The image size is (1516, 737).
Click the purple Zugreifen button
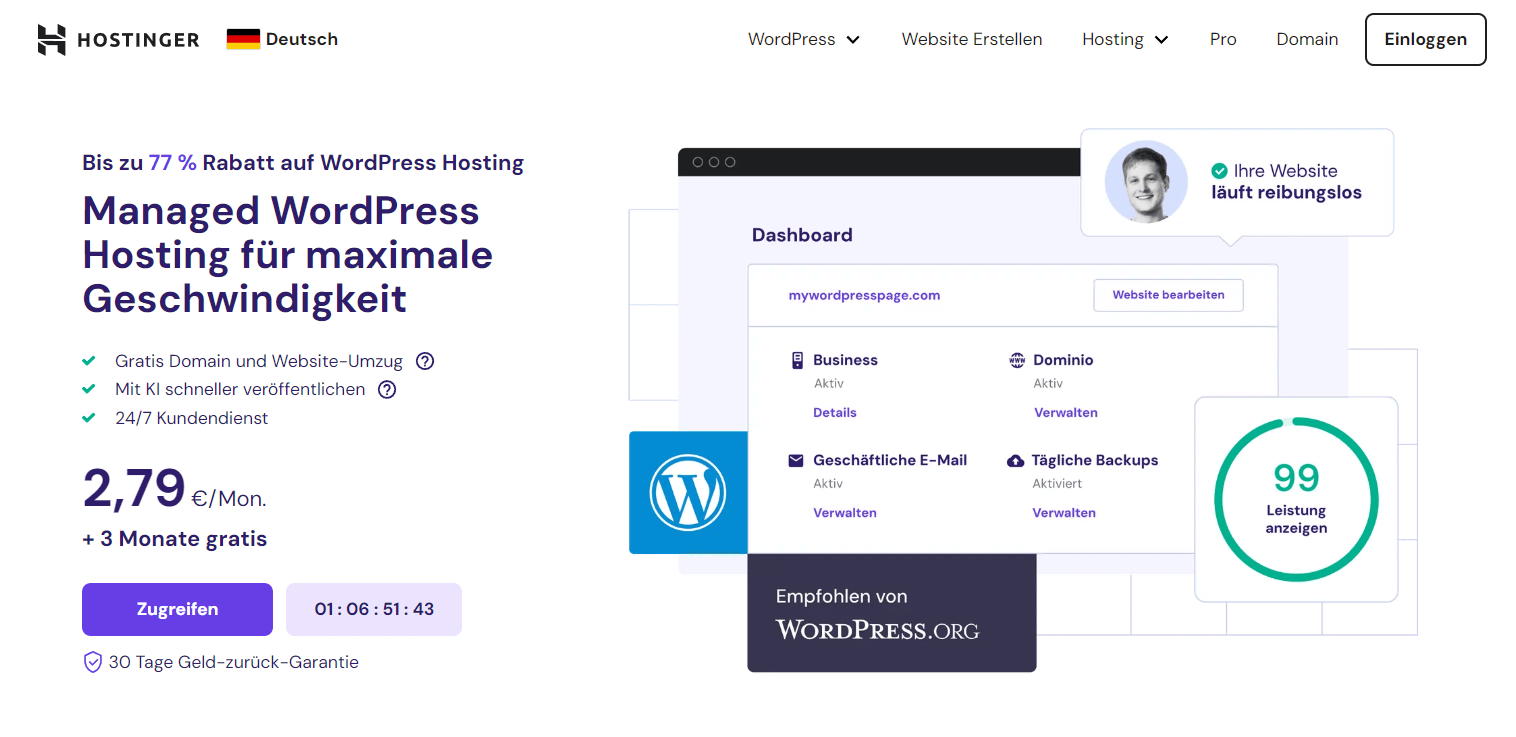[177, 609]
